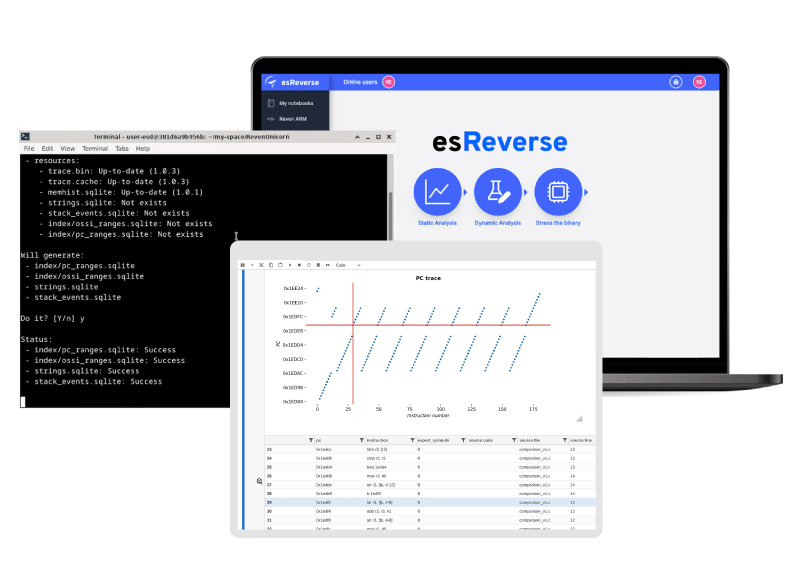Click the Stress the binary chip icon

(x=558, y=192)
